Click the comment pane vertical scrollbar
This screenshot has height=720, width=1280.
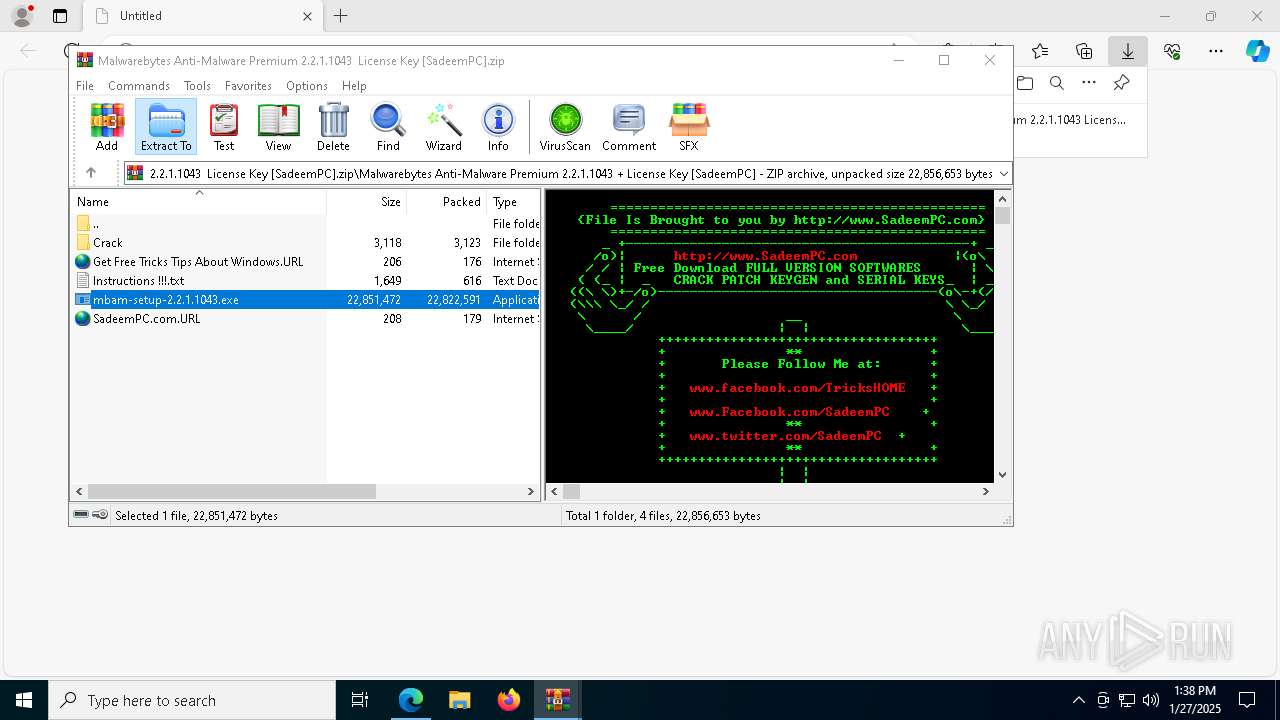1003,215
